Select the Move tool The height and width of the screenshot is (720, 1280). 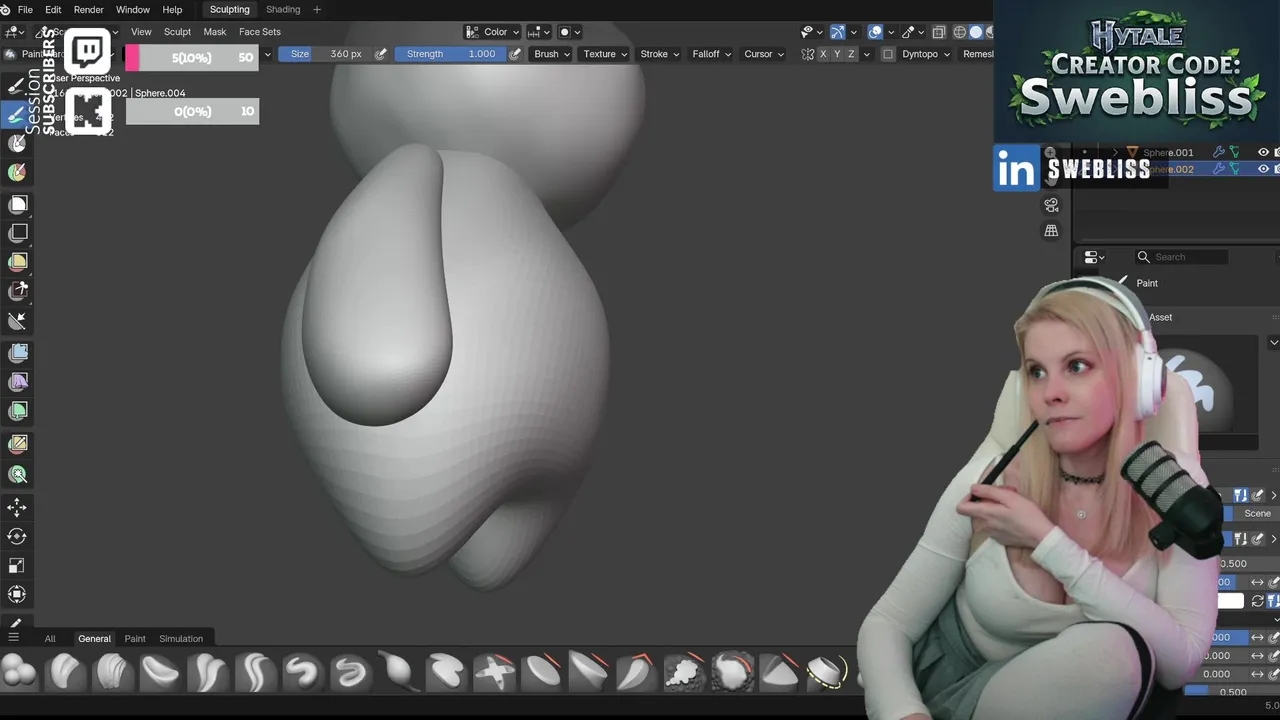pos(17,508)
